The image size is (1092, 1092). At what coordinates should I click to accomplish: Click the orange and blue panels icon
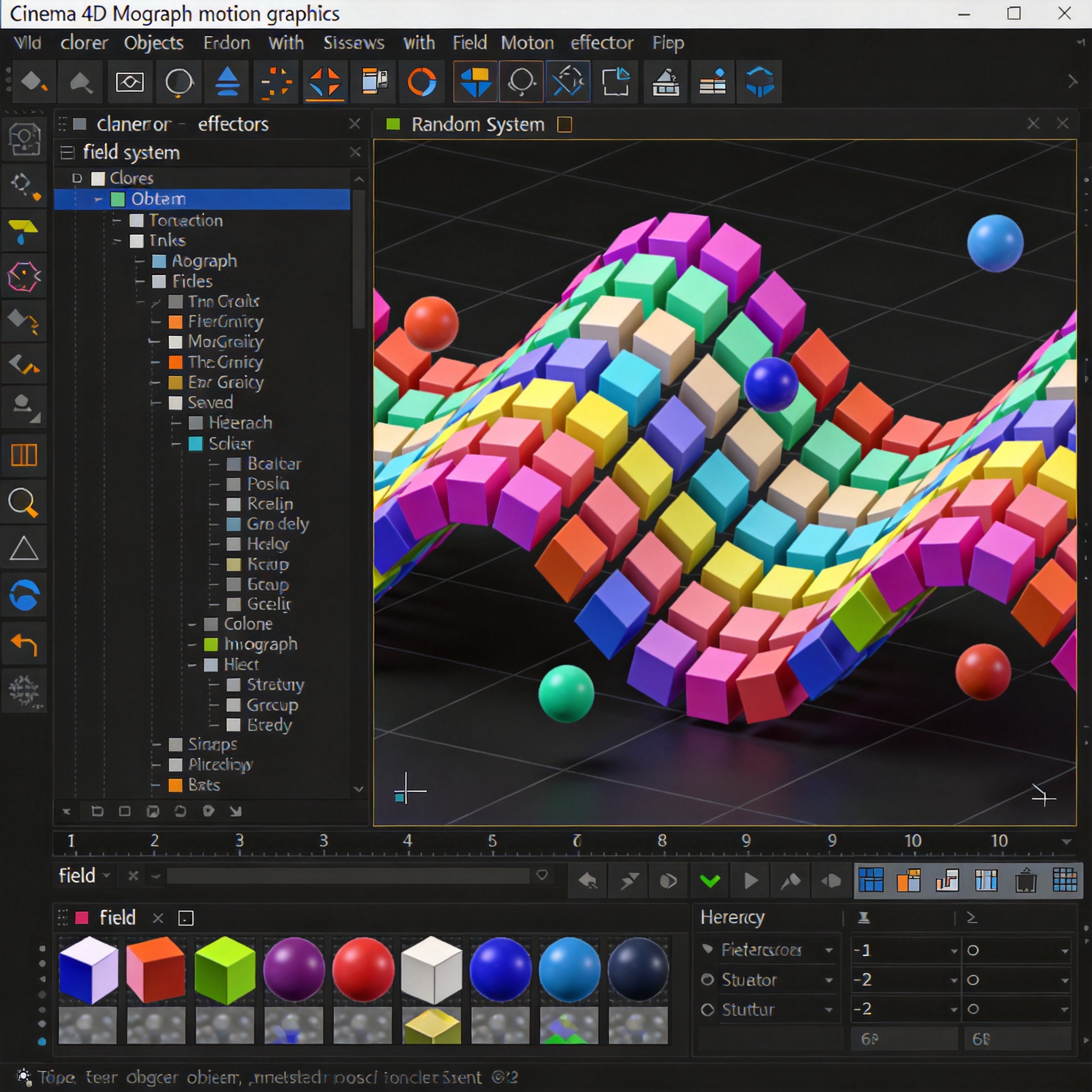pyautogui.click(x=909, y=880)
